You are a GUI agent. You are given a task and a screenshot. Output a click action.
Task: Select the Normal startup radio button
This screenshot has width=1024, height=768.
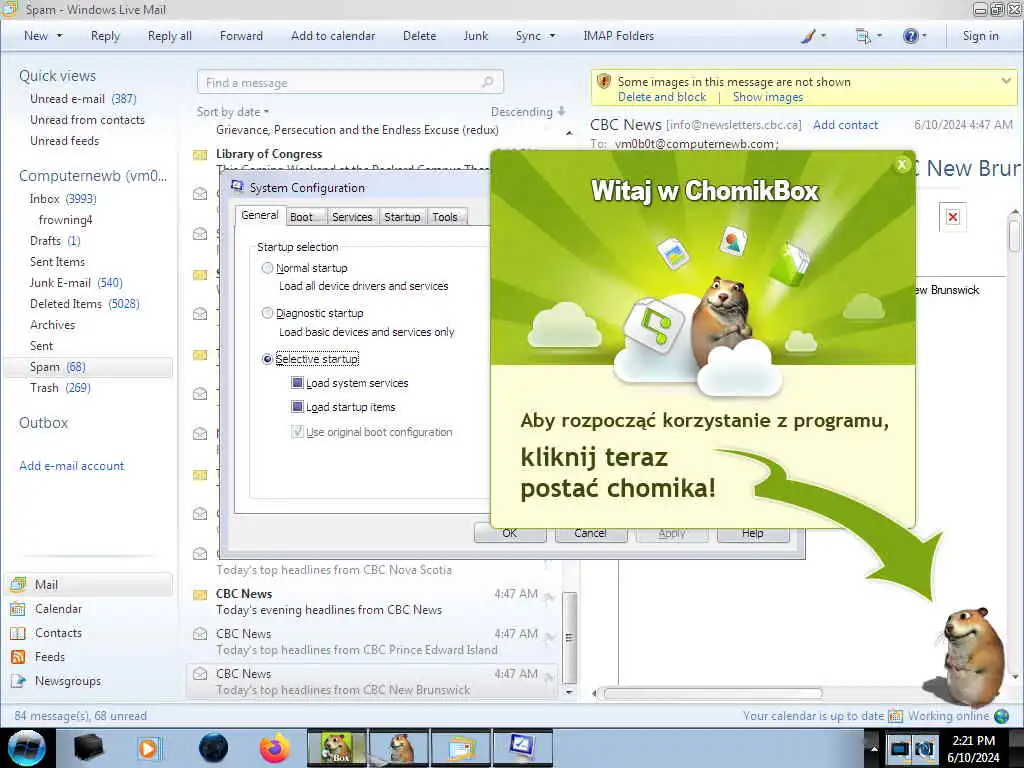[x=267, y=268]
